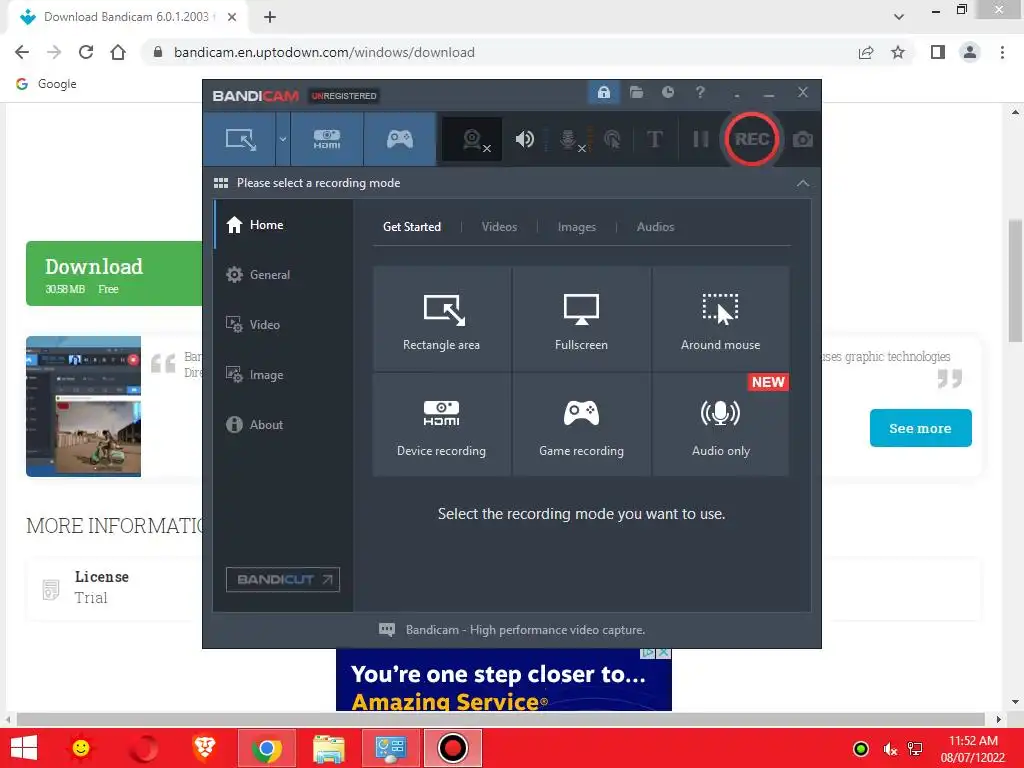Open Image settings in sidebar
Screen dimensions: 1024x768
pos(283,375)
